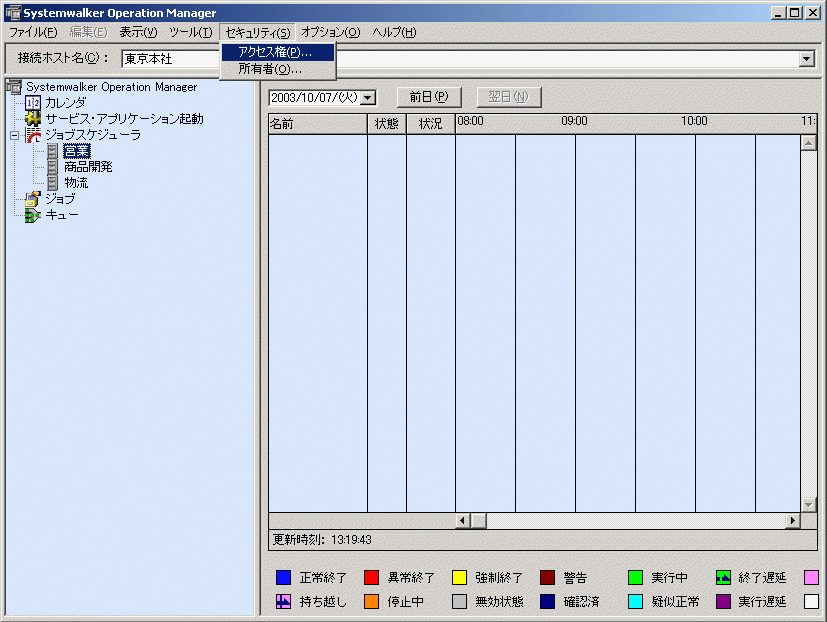Image resolution: width=827 pixels, height=622 pixels.
Task: Click the navy 確認済 legend swatch
Action: [x=547, y=601]
